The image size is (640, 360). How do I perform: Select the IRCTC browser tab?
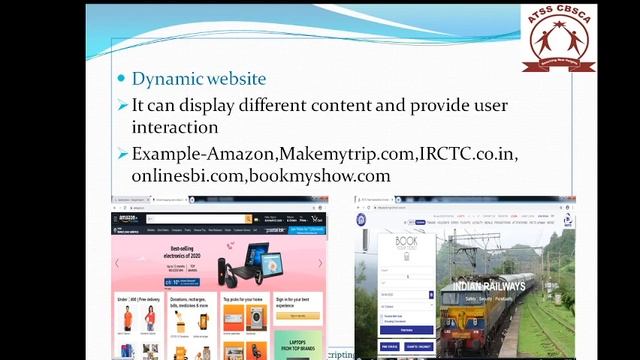[x=375, y=200]
